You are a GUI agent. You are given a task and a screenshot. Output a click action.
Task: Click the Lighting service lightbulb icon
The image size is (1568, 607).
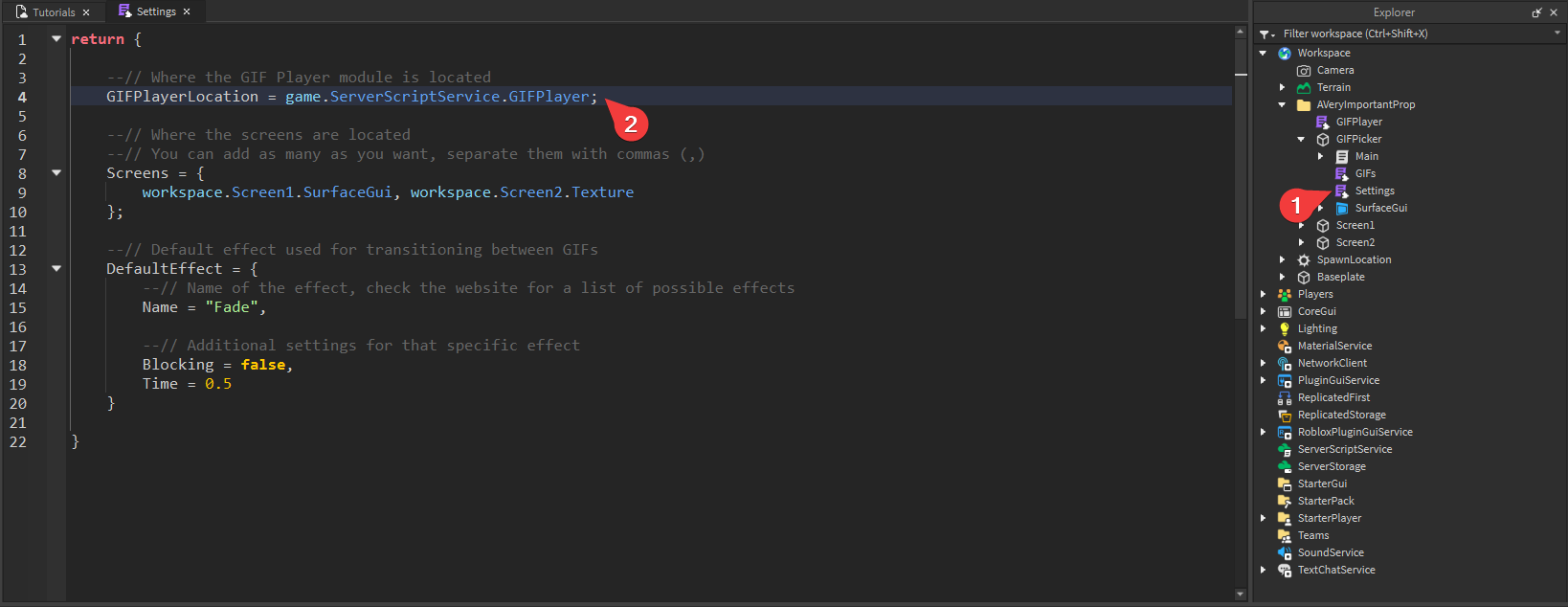point(1285,328)
